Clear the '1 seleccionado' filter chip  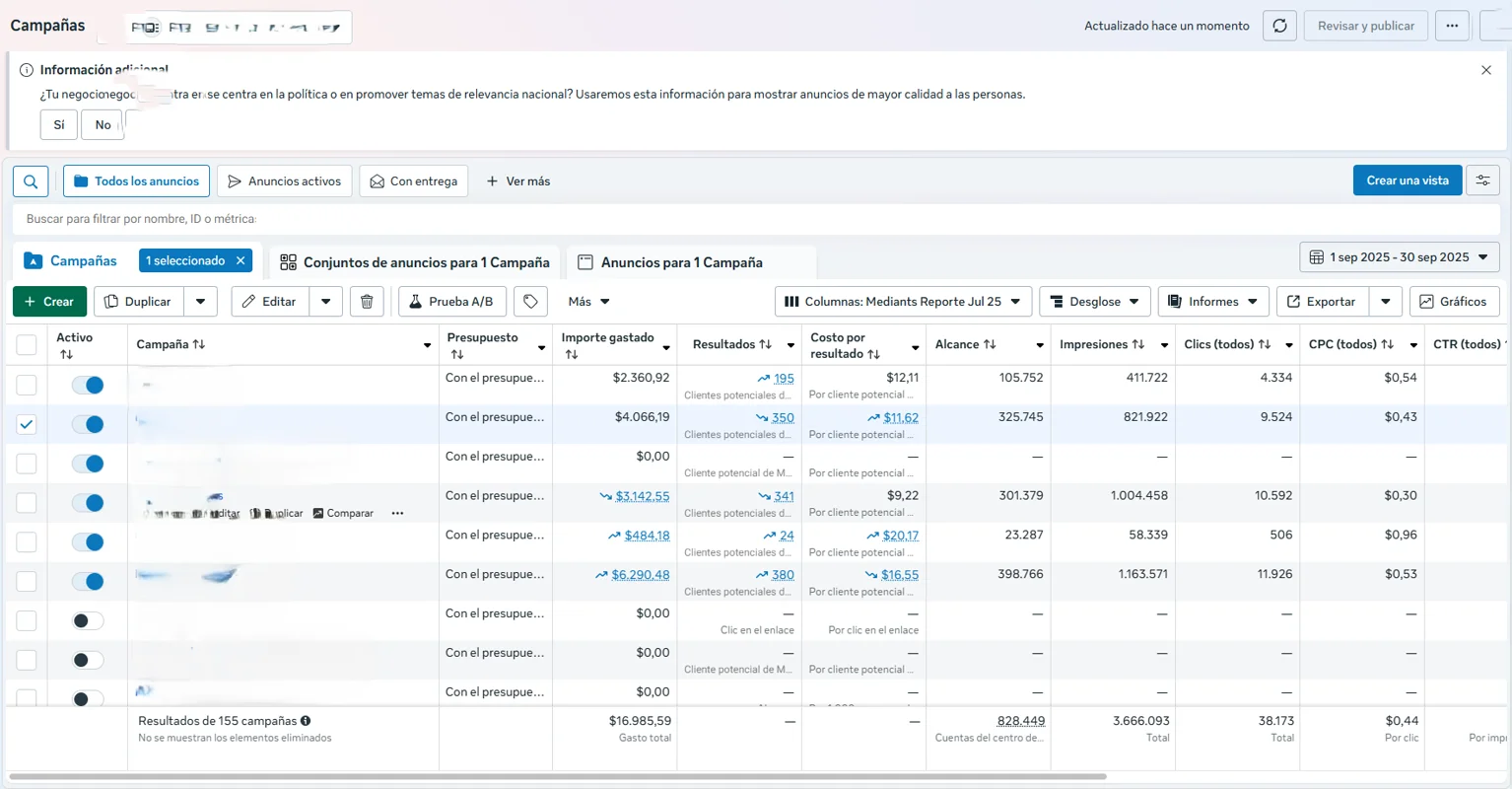click(241, 260)
